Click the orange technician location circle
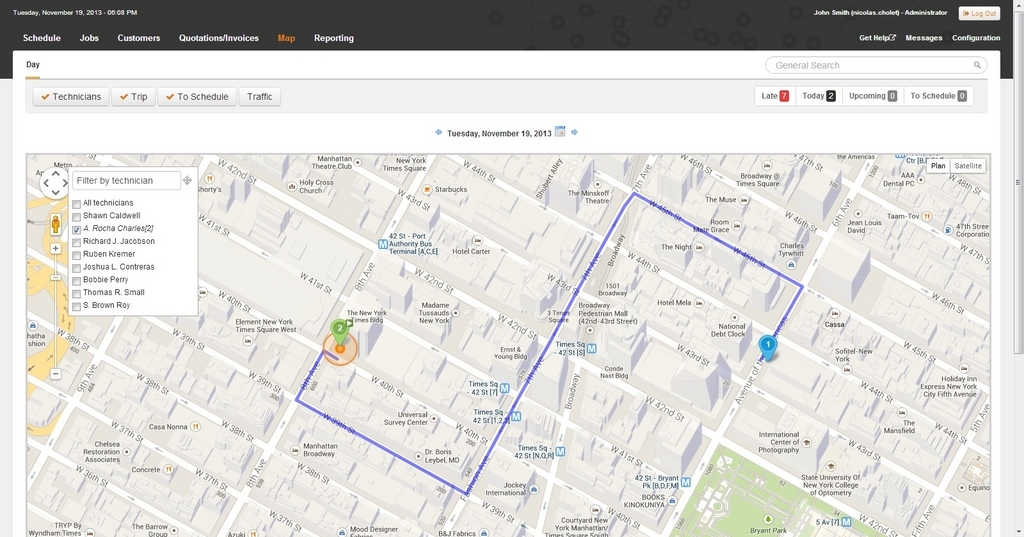Screen dimensions: 1024x537 (340, 350)
